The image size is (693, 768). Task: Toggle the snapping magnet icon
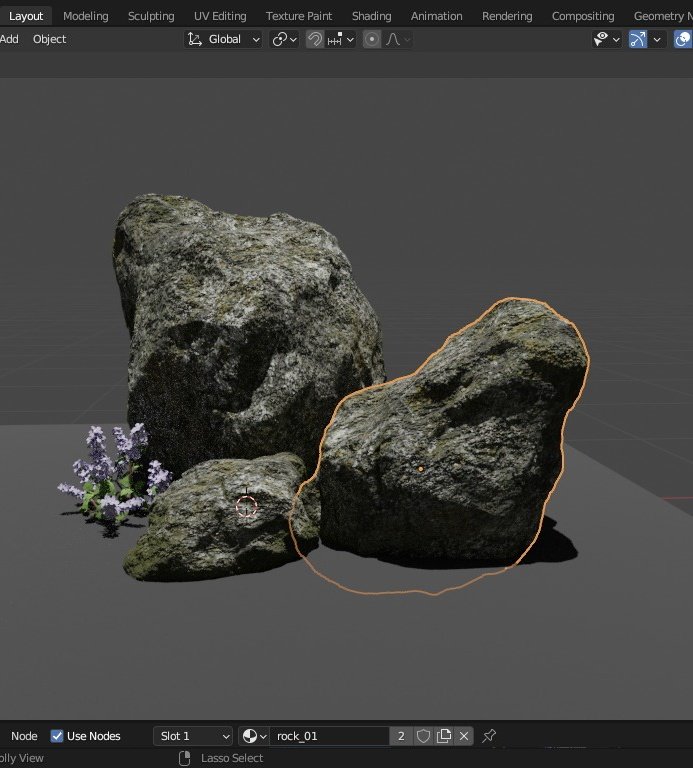(x=314, y=39)
